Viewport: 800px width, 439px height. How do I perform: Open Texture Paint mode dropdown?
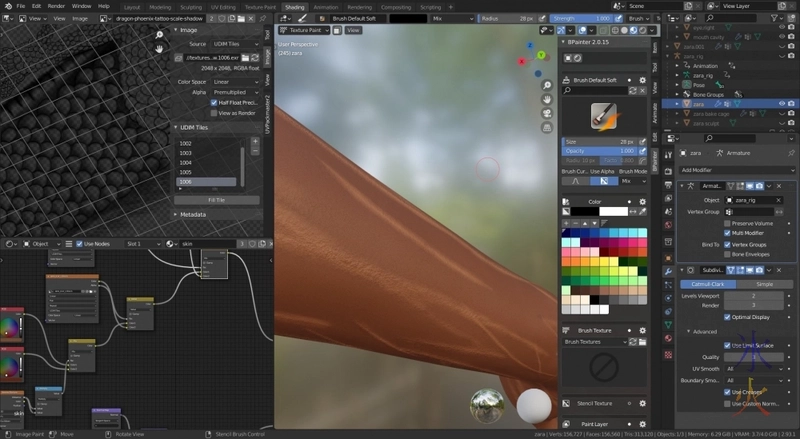[305, 30]
